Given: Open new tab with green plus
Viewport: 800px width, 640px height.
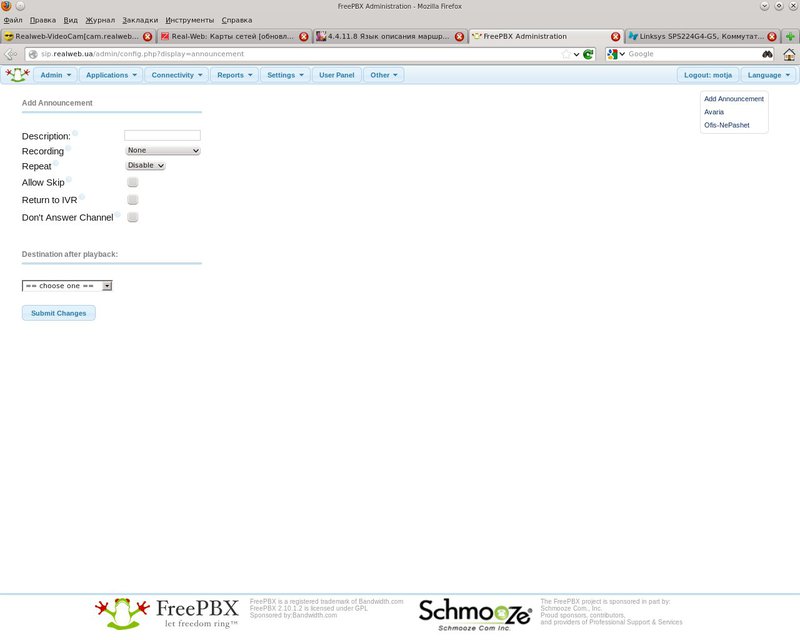Looking at the screenshot, I should 790,36.
